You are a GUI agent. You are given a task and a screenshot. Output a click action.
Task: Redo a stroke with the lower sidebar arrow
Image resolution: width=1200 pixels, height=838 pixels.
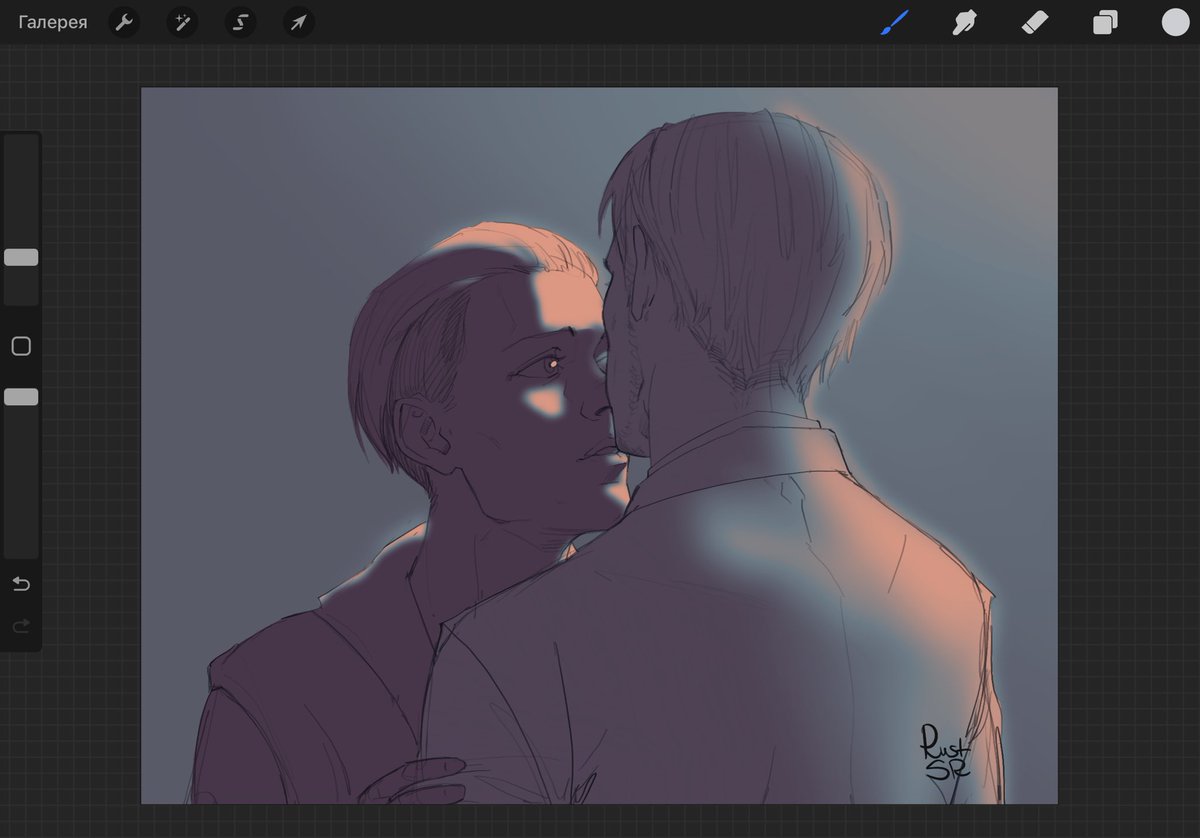pyautogui.click(x=20, y=626)
